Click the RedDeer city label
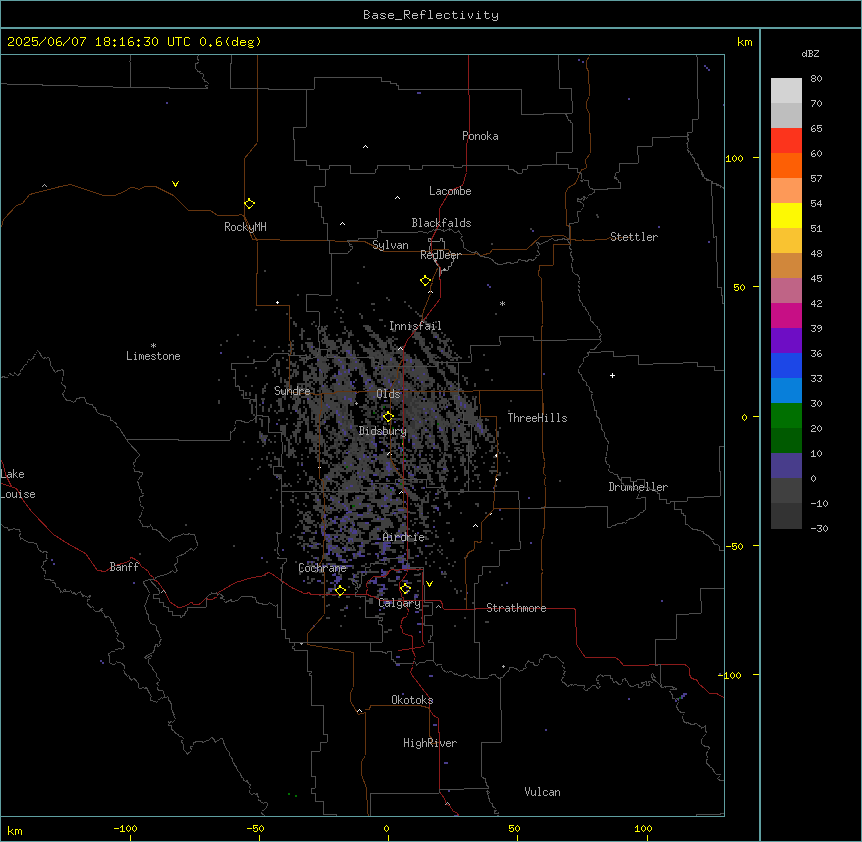The width and height of the screenshot is (862, 842). point(440,255)
